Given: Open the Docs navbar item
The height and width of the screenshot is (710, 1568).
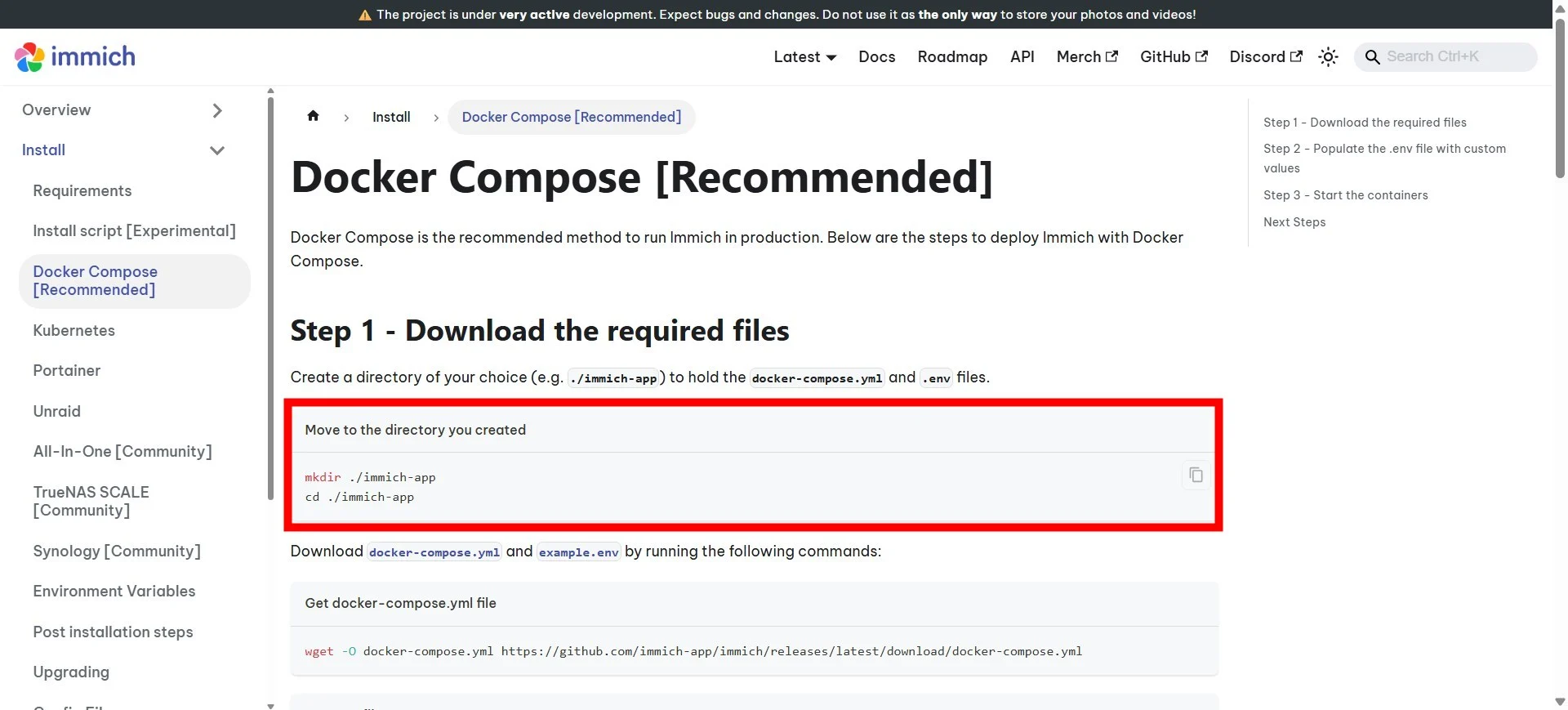Looking at the screenshot, I should tap(877, 57).
